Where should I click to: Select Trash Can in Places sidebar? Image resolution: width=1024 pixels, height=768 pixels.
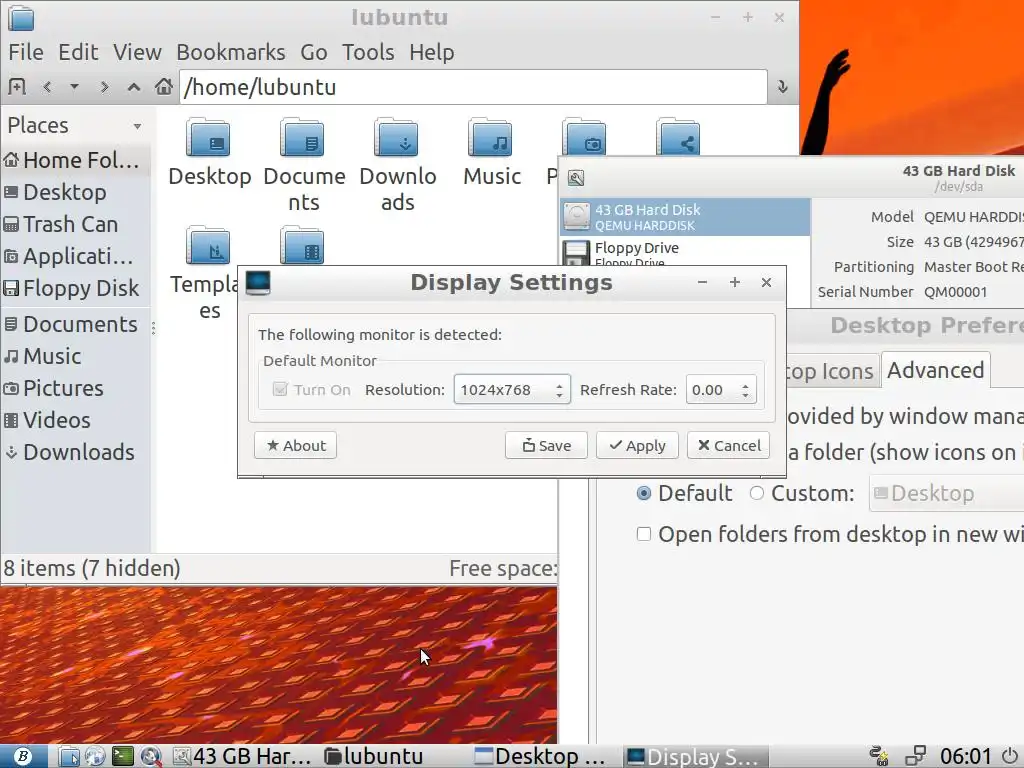pyautogui.click(x=75, y=224)
